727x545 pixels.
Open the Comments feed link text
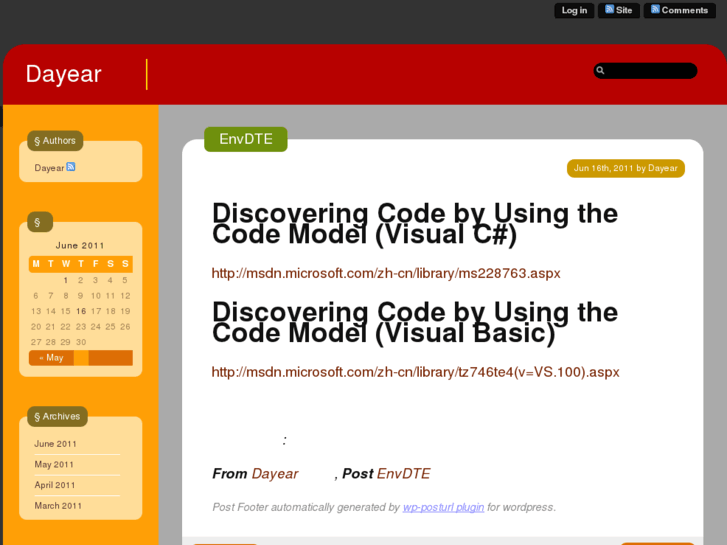pyautogui.click(x=684, y=10)
